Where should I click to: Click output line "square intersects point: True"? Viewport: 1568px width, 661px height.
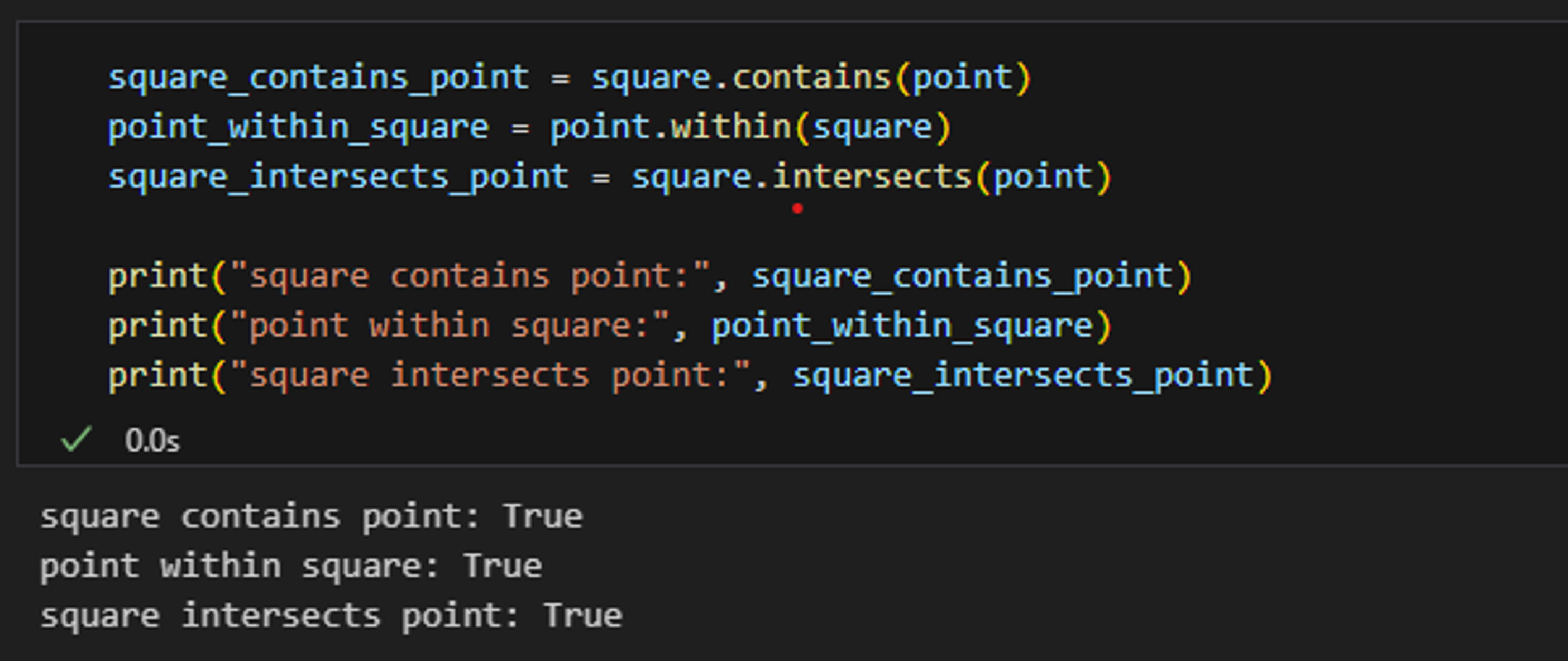click(x=331, y=615)
